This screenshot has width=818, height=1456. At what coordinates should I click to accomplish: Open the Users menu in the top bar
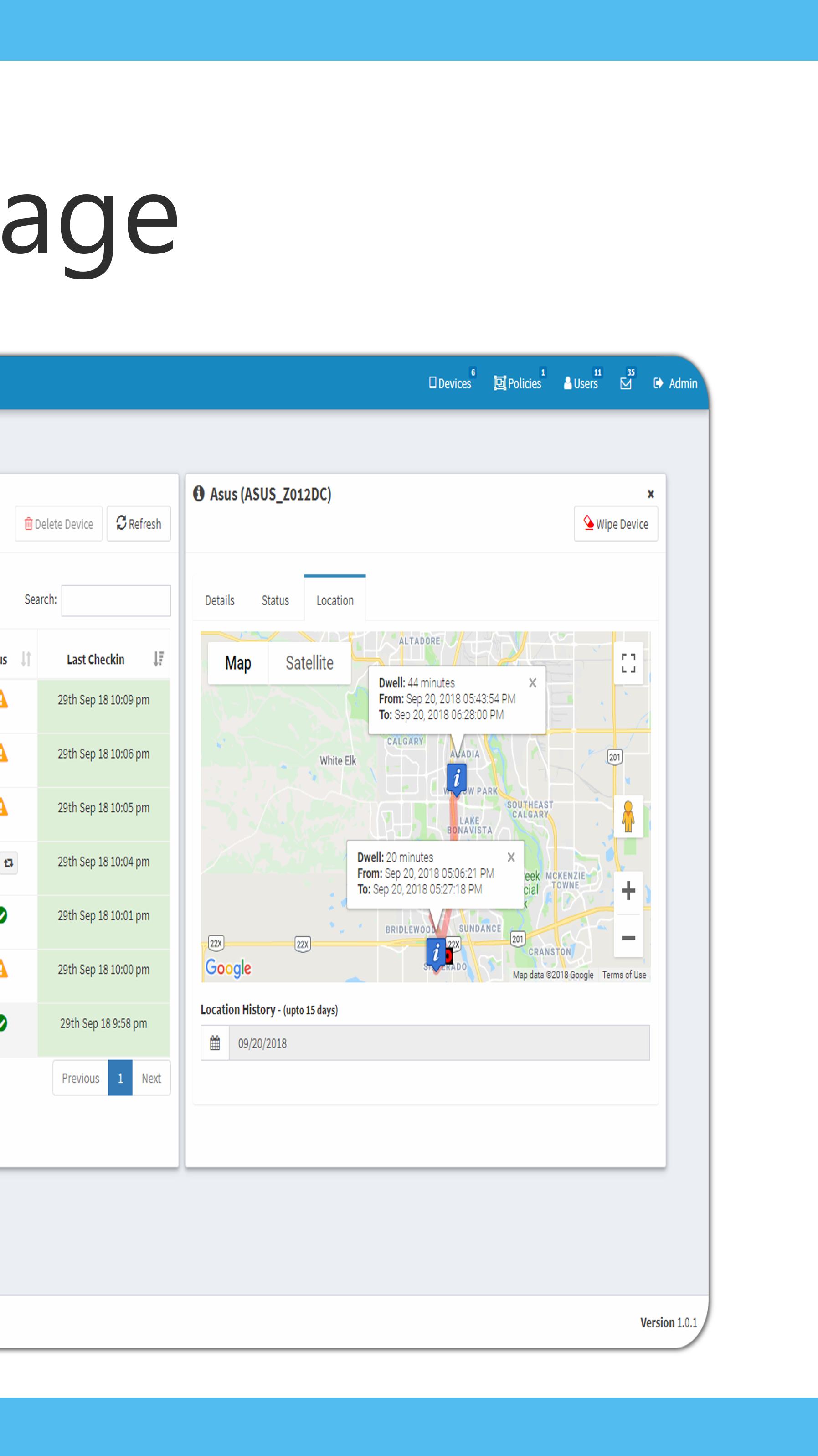[581, 383]
